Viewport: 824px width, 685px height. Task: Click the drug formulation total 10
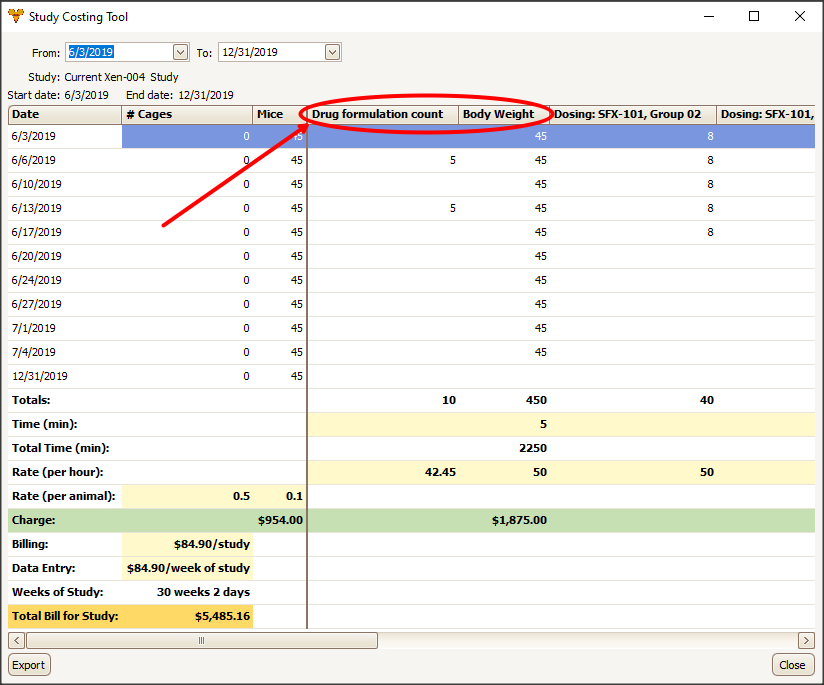(x=449, y=400)
